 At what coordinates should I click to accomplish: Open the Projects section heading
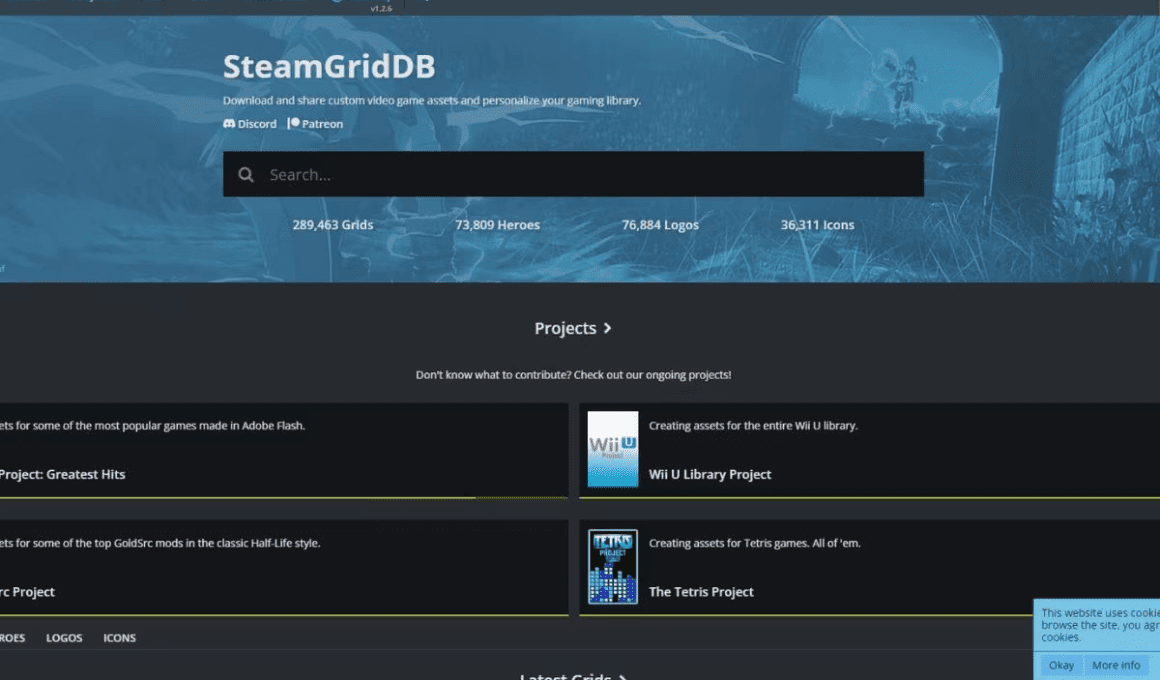(573, 328)
